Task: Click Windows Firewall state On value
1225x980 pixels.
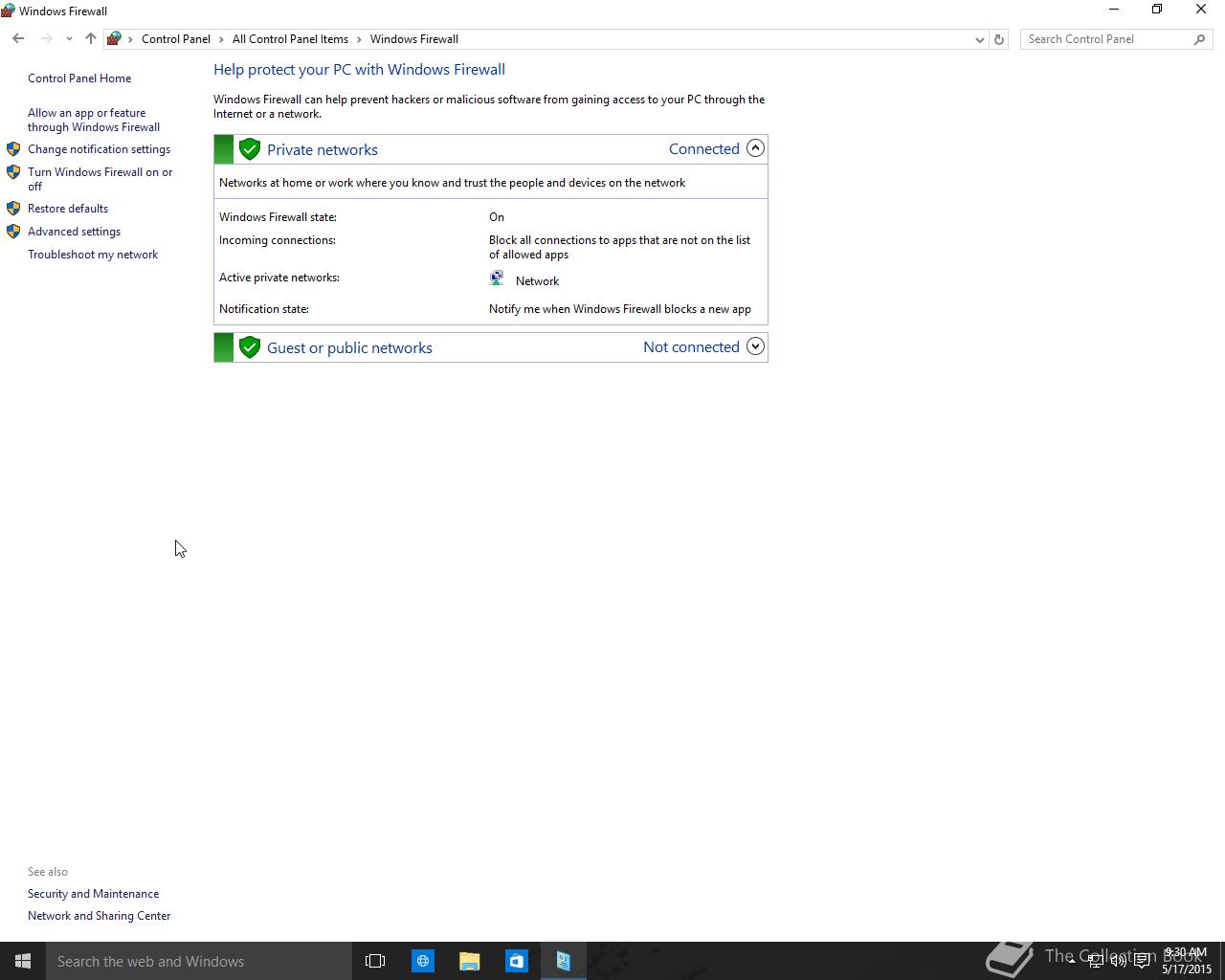Action: pos(497,217)
